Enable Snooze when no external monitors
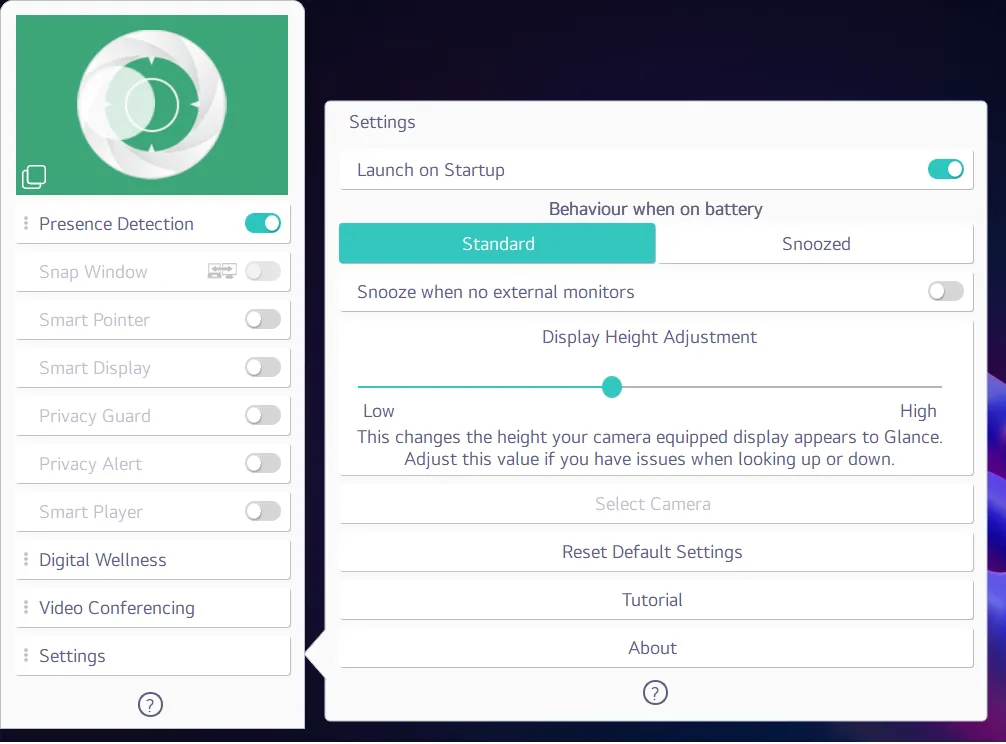Screen dimensions: 1006x744 coord(945,291)
